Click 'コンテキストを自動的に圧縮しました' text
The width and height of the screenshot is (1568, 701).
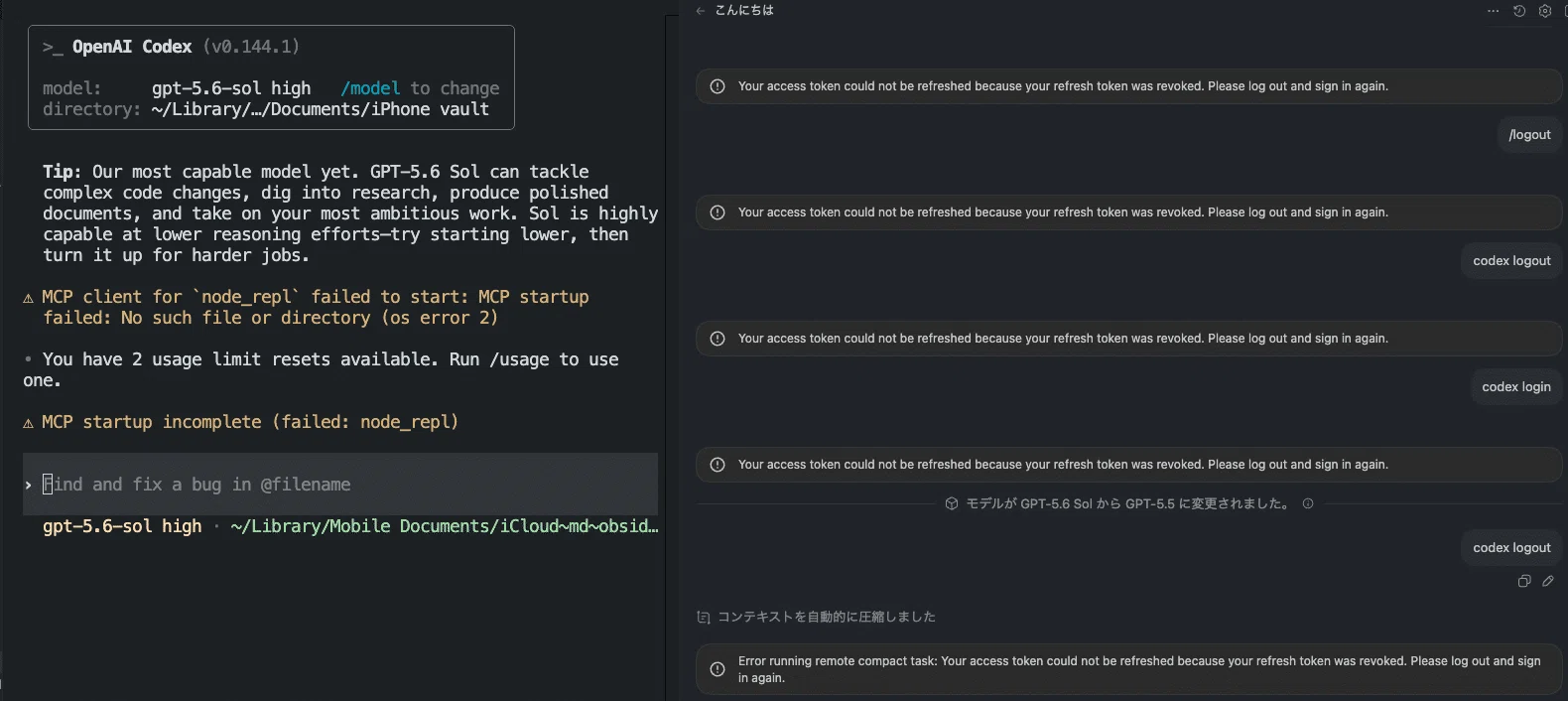click(x=827, y=617)
